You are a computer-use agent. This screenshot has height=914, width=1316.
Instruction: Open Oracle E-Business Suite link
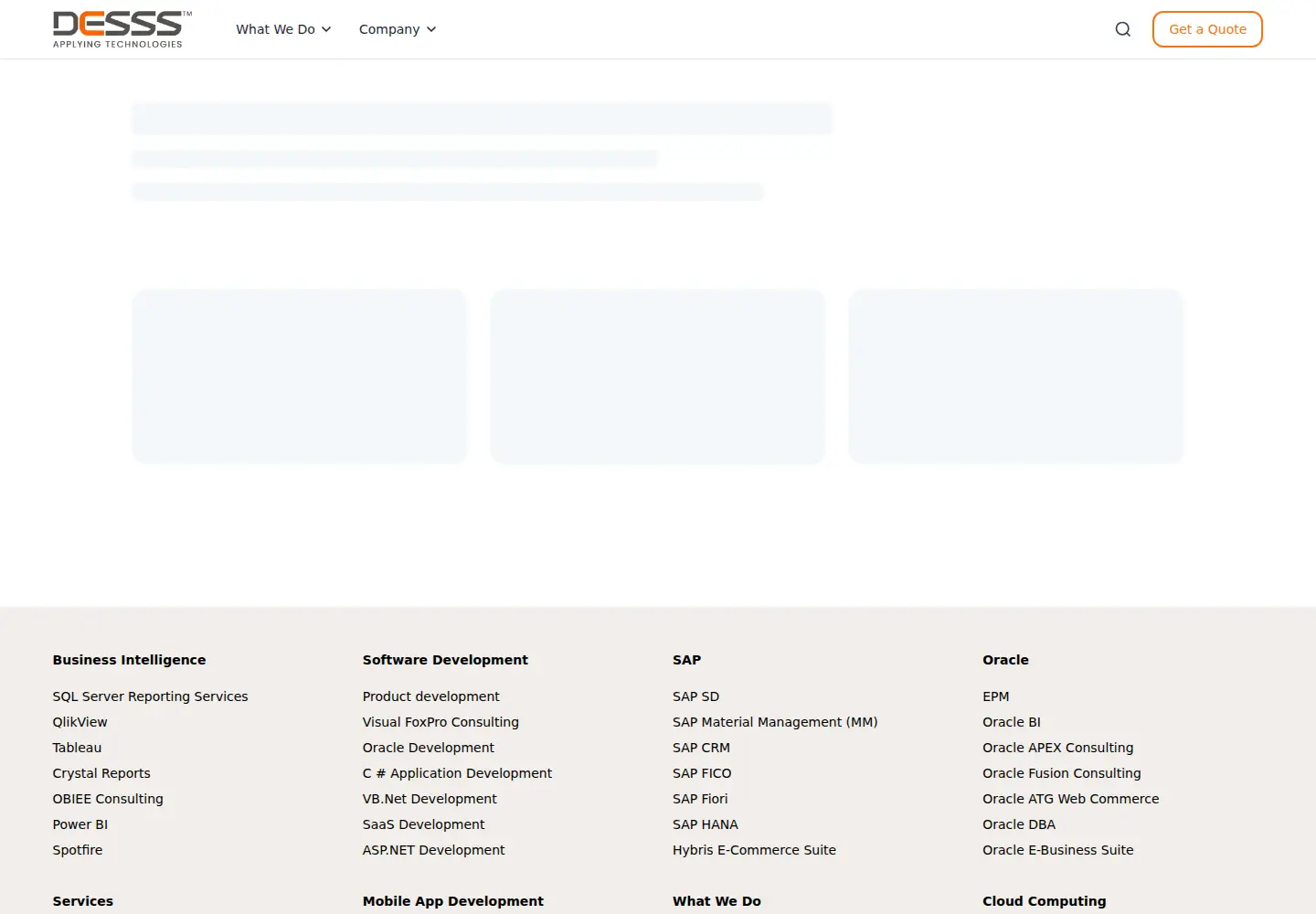pos(1058,850)
